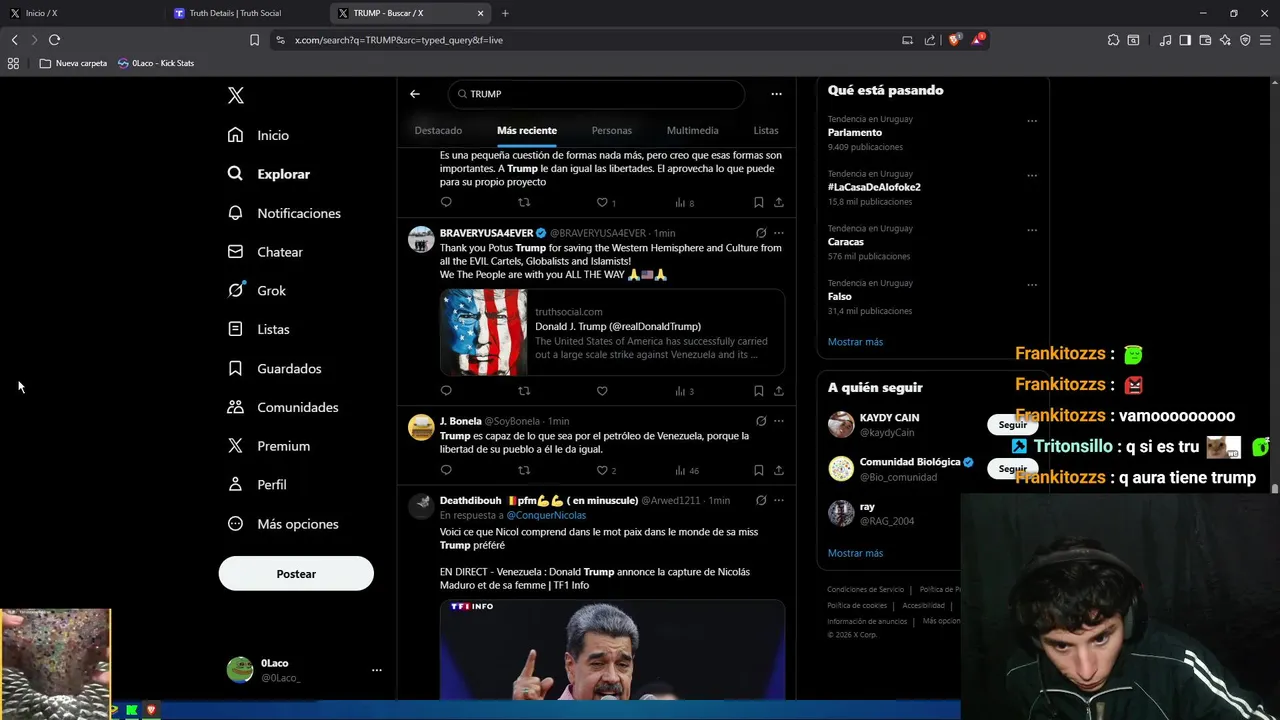The width and height of the screenshot is (1280, 720).
Task: Repost the J. Bonela post
Action: point(524,470)
